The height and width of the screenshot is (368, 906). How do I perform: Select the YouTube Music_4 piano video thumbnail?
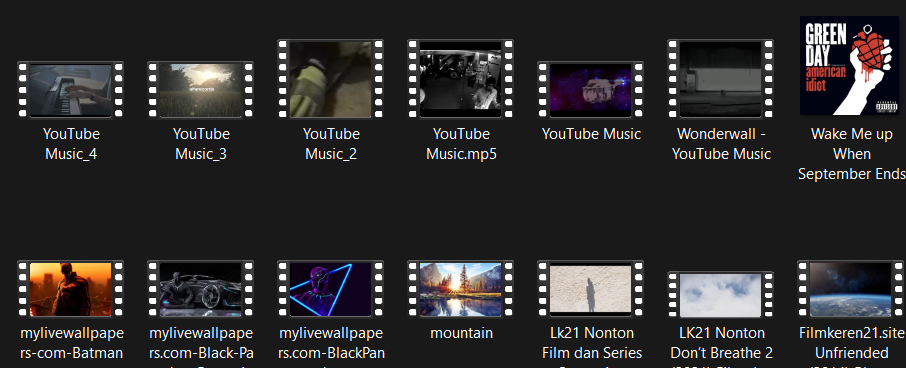pyautogui.click(x=70, y=90)
